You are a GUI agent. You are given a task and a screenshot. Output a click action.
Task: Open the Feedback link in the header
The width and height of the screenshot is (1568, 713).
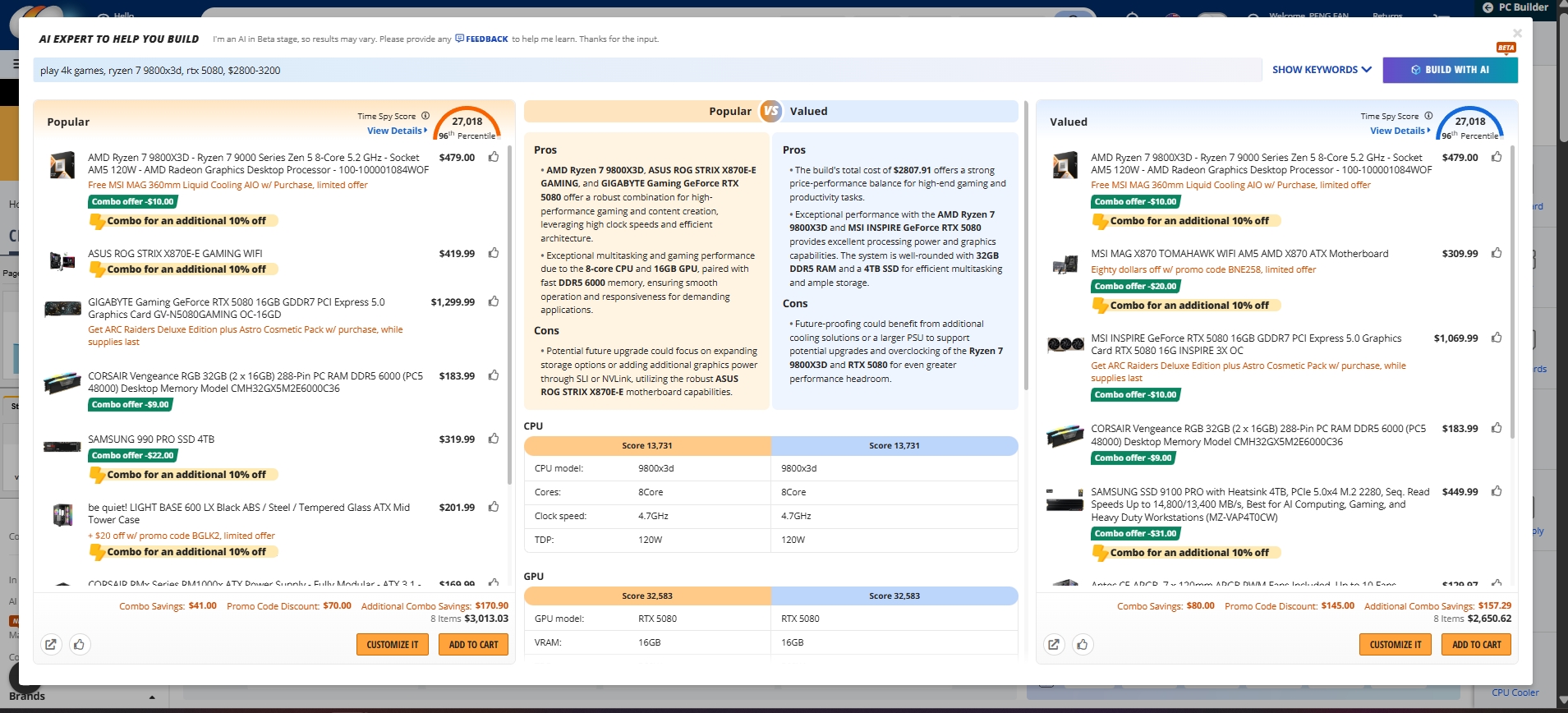click(482, 39)
